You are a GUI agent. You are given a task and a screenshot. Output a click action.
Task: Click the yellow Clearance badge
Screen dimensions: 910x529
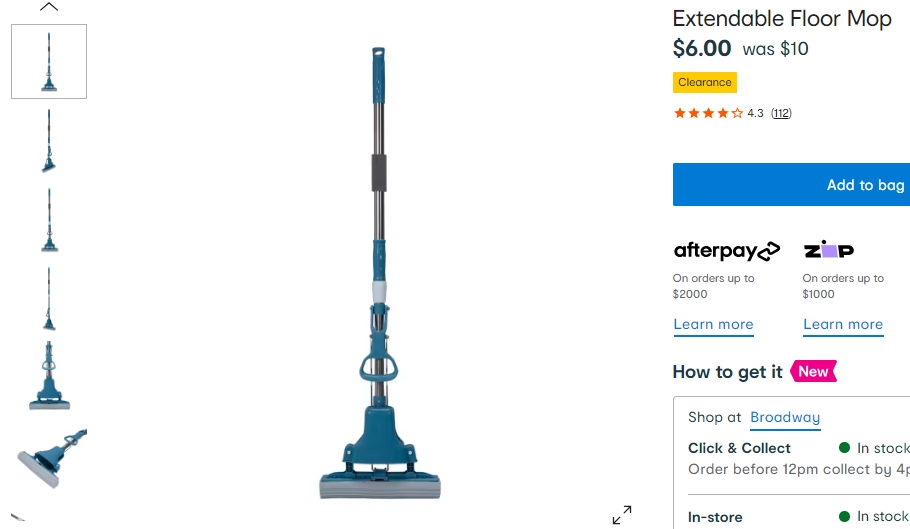[705, 82]
